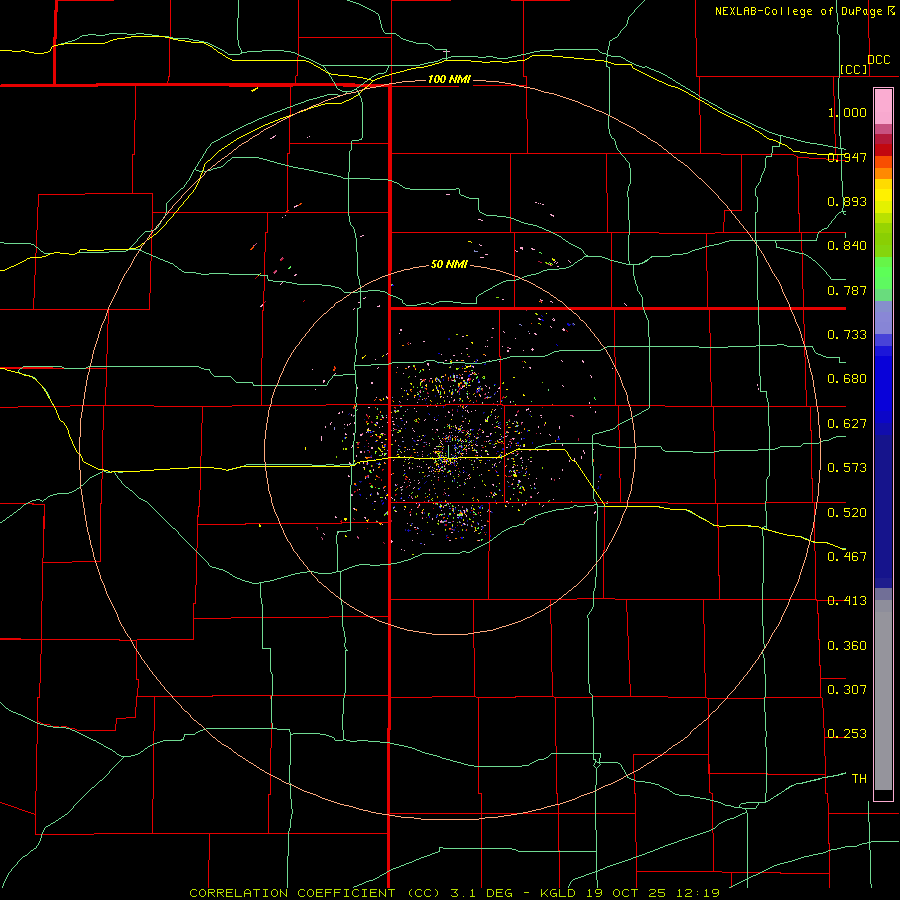Click the 50 NMI range ring label
The image size is (900, 900).
[x=449, y=264]
